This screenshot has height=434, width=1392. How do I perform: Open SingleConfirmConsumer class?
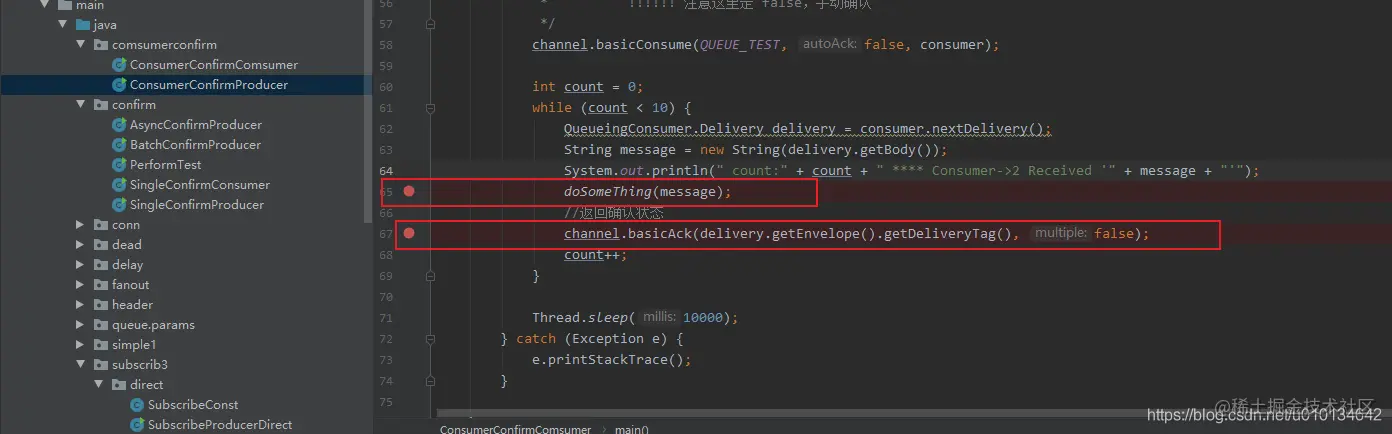(199, 185)
